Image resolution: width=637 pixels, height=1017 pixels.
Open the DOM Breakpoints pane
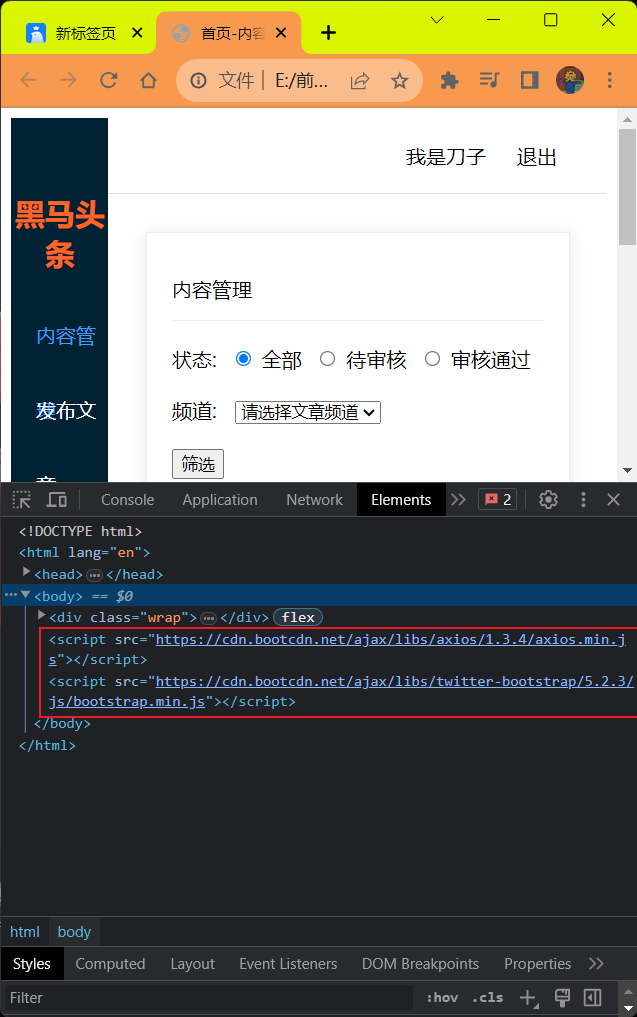tap(420, 964)
